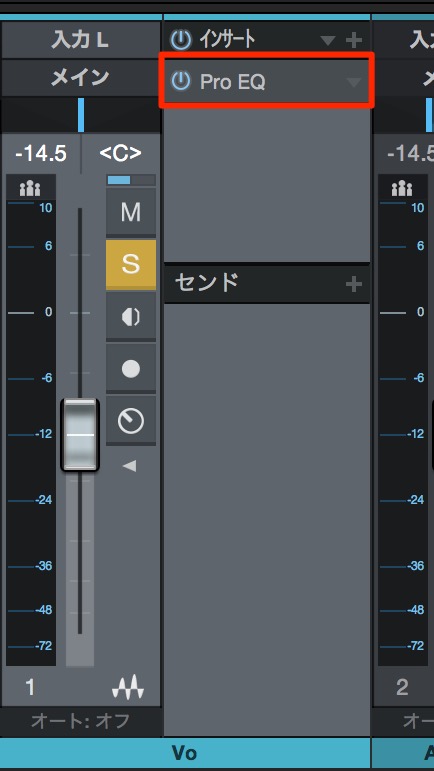Open the Main output routing selector

click(81, 78)
